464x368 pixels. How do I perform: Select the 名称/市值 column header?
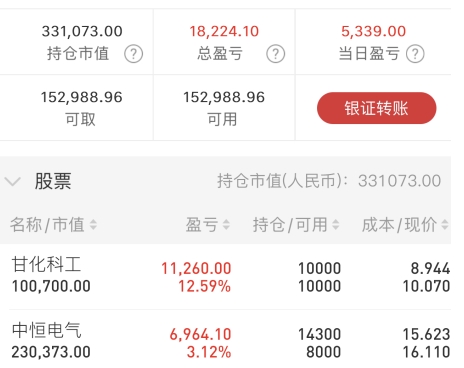[47, 225]
